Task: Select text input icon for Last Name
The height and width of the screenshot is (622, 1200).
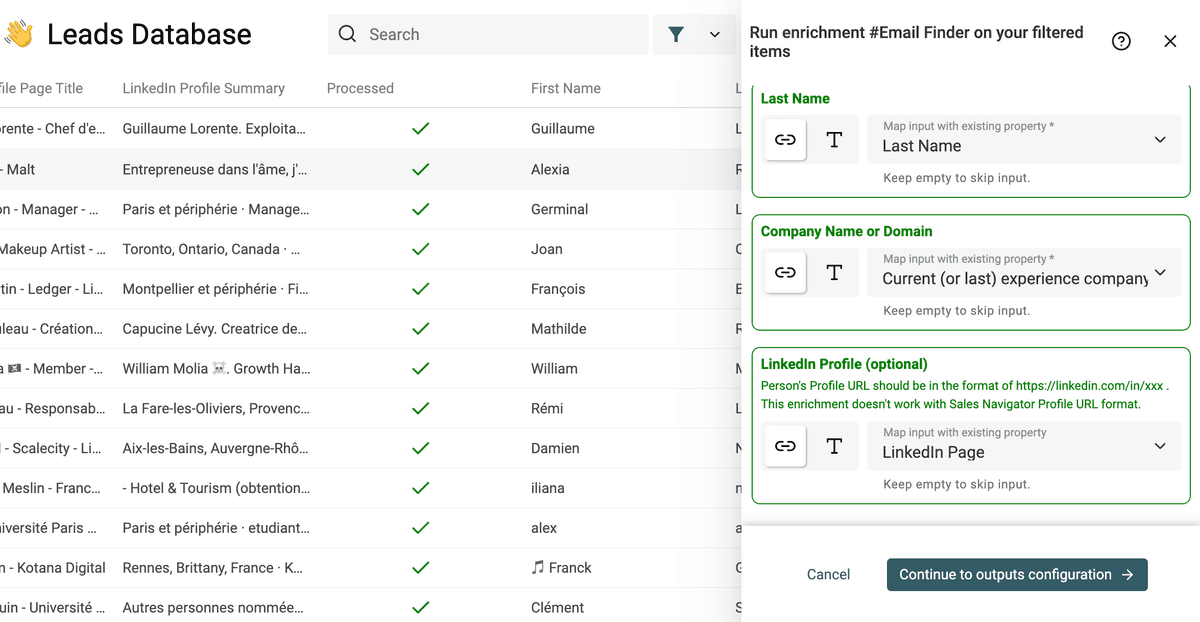Action: click(834, 140)
